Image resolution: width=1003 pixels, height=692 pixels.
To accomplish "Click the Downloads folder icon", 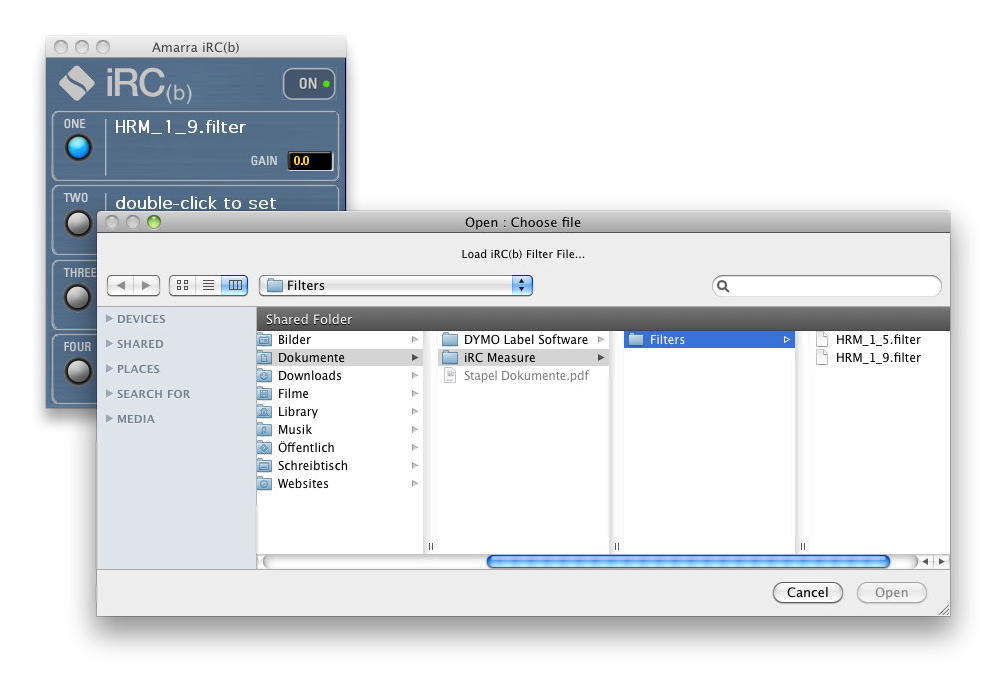I will coord(265,375).
